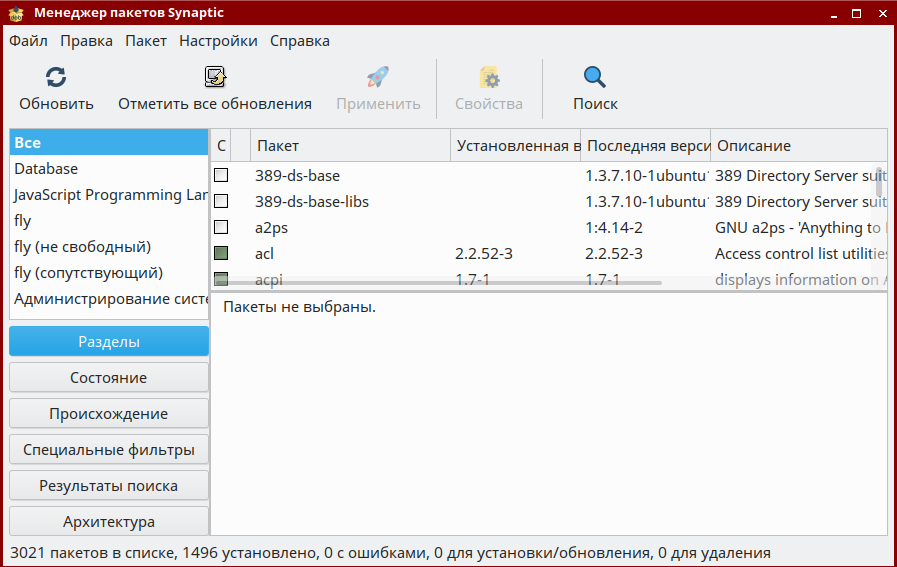This screenshot has height=567, width=897.
Task: Select the a2ps package name
Action: [x=271, y=228]
